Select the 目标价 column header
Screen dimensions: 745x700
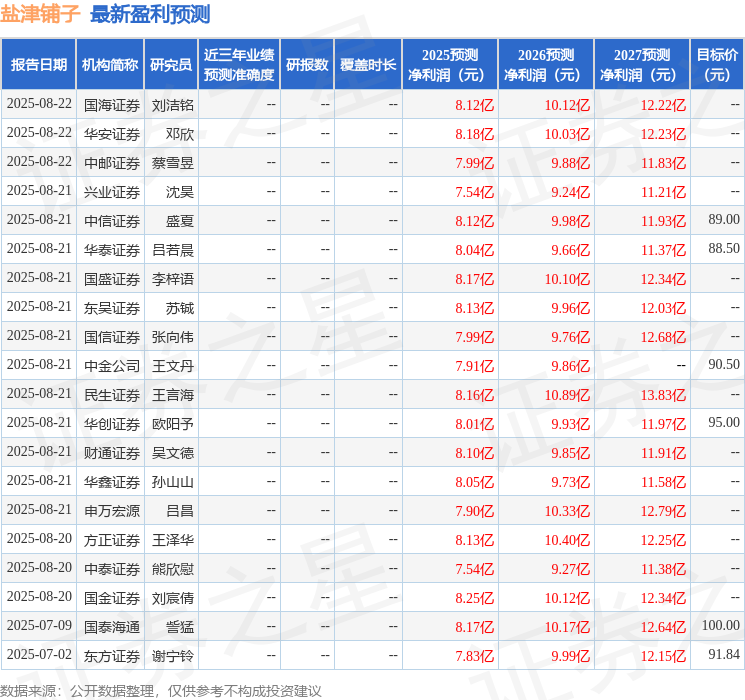click(x=717, y=65)
